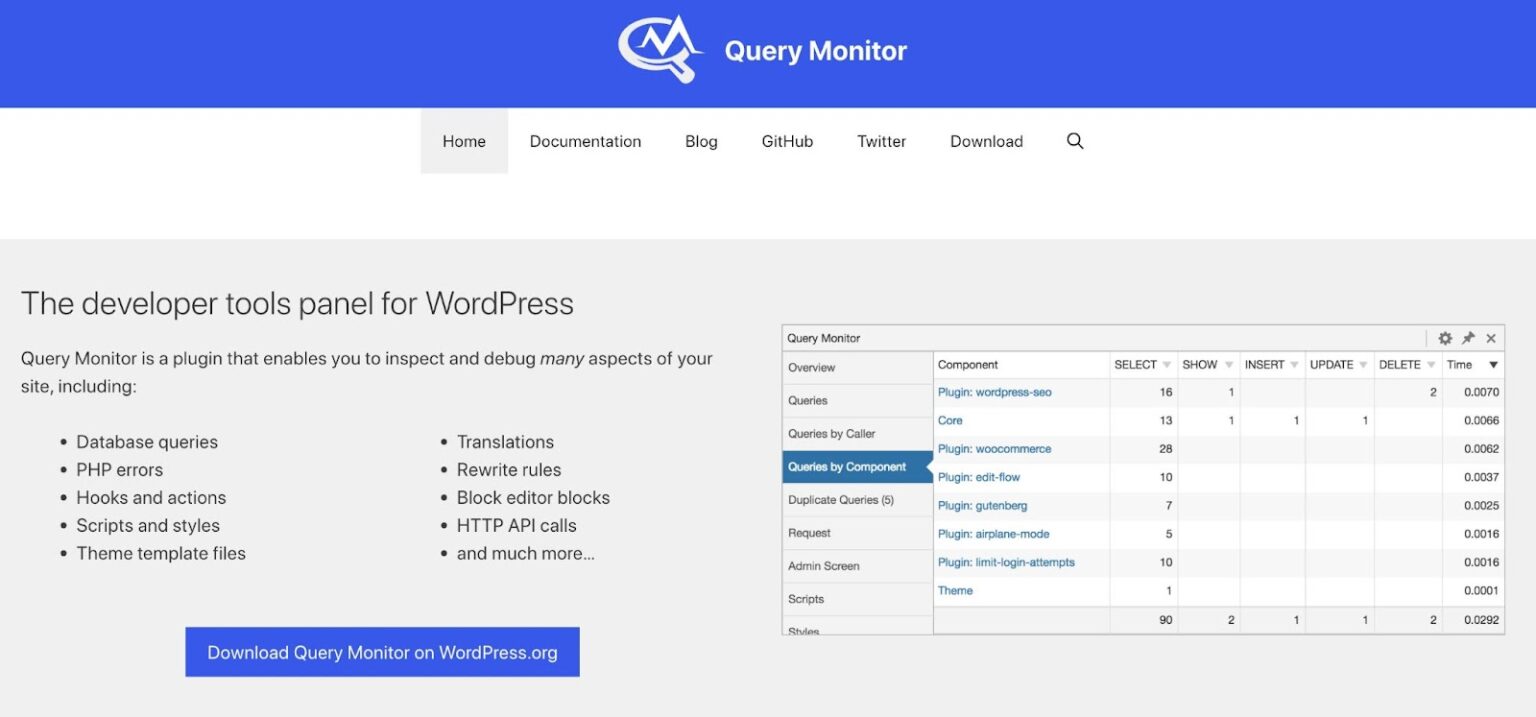Pin the Query Monitor panel
Image resolution: width=1536 pixels, height=717 pixels.
coord(1468,338)
